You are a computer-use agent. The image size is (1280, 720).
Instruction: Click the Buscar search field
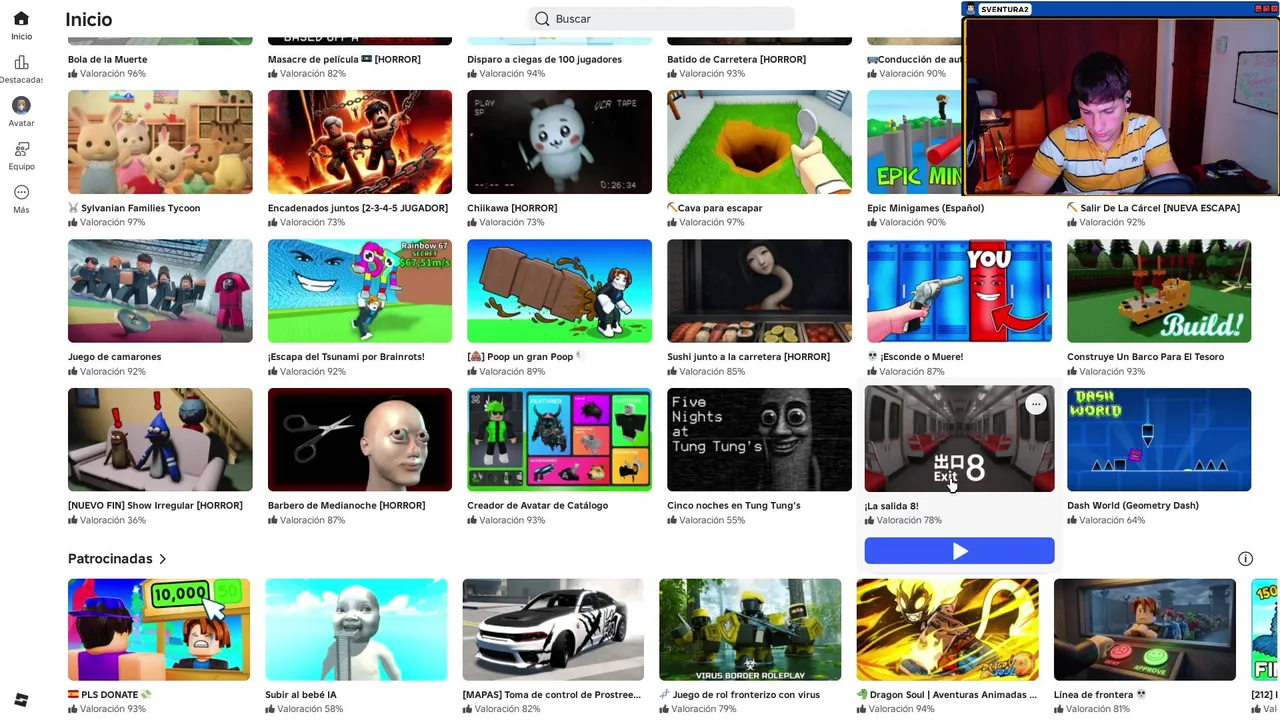coord(661,19)
